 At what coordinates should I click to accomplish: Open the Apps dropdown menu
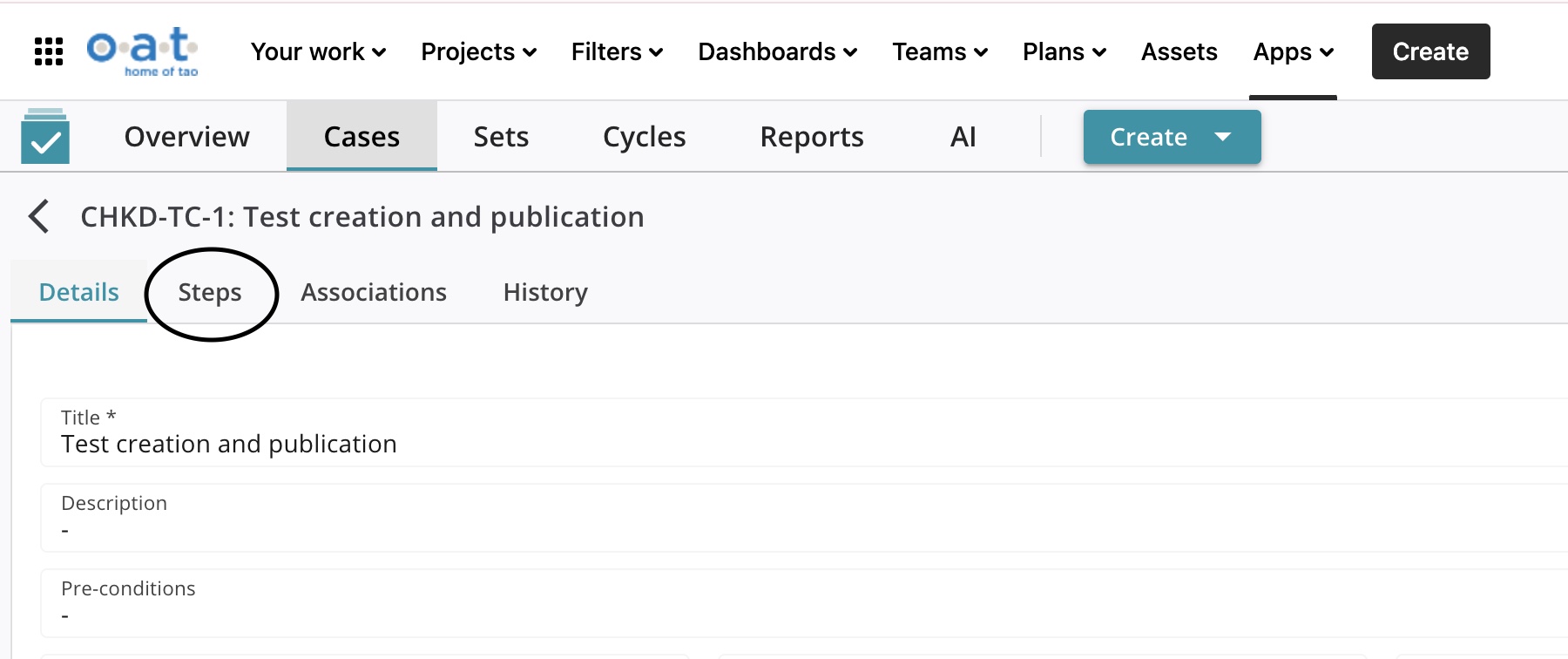click(x=1293, y=52)
